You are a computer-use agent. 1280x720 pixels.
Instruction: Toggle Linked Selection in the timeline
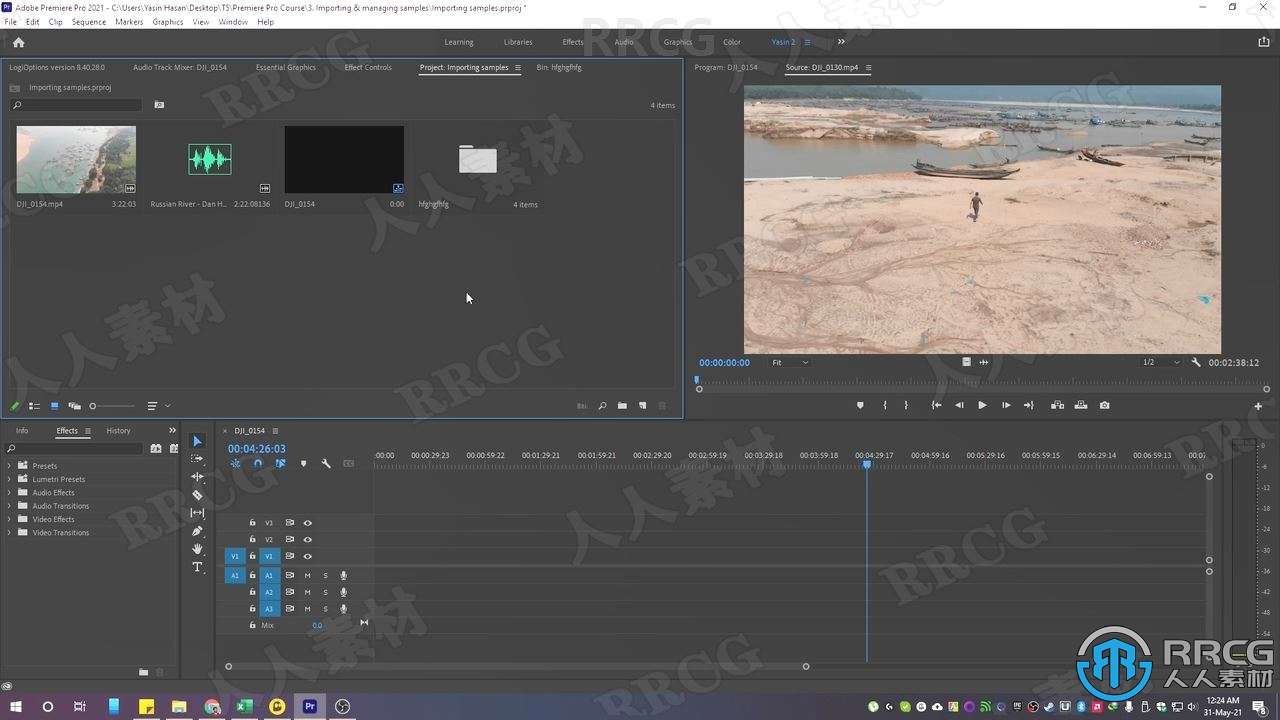[280, 463]
